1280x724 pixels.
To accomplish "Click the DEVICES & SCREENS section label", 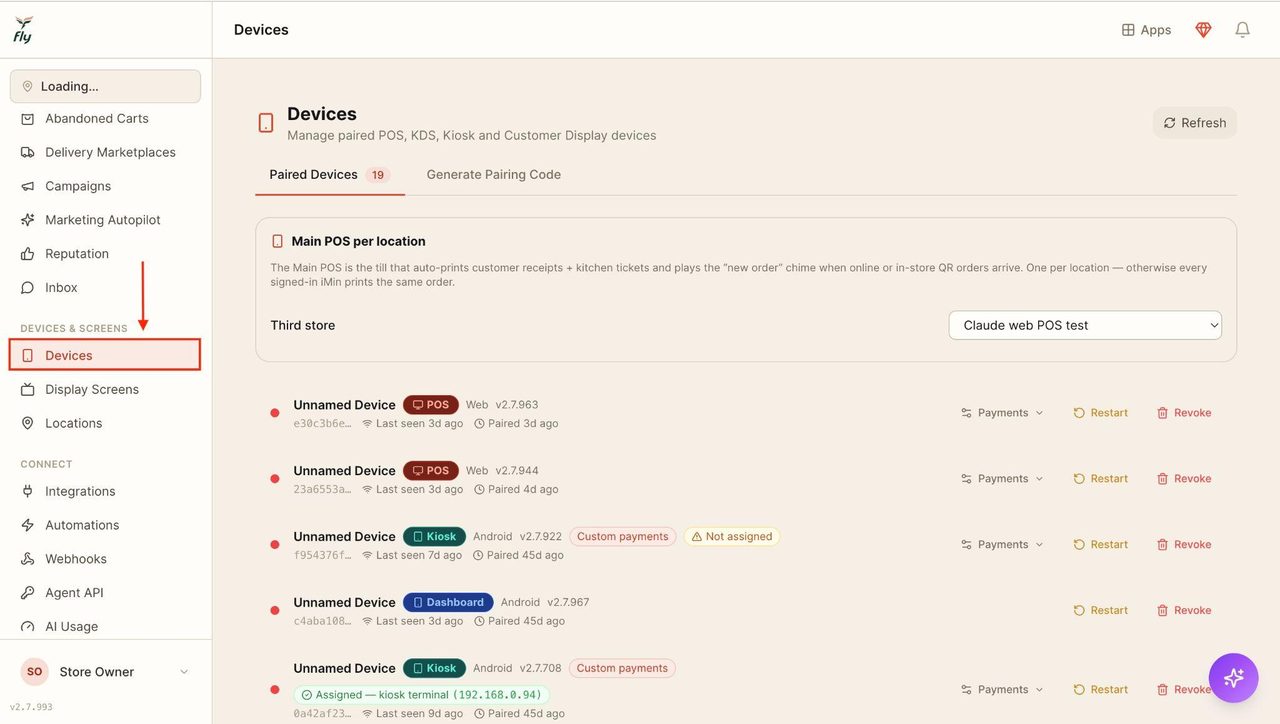I will [74, 329].
